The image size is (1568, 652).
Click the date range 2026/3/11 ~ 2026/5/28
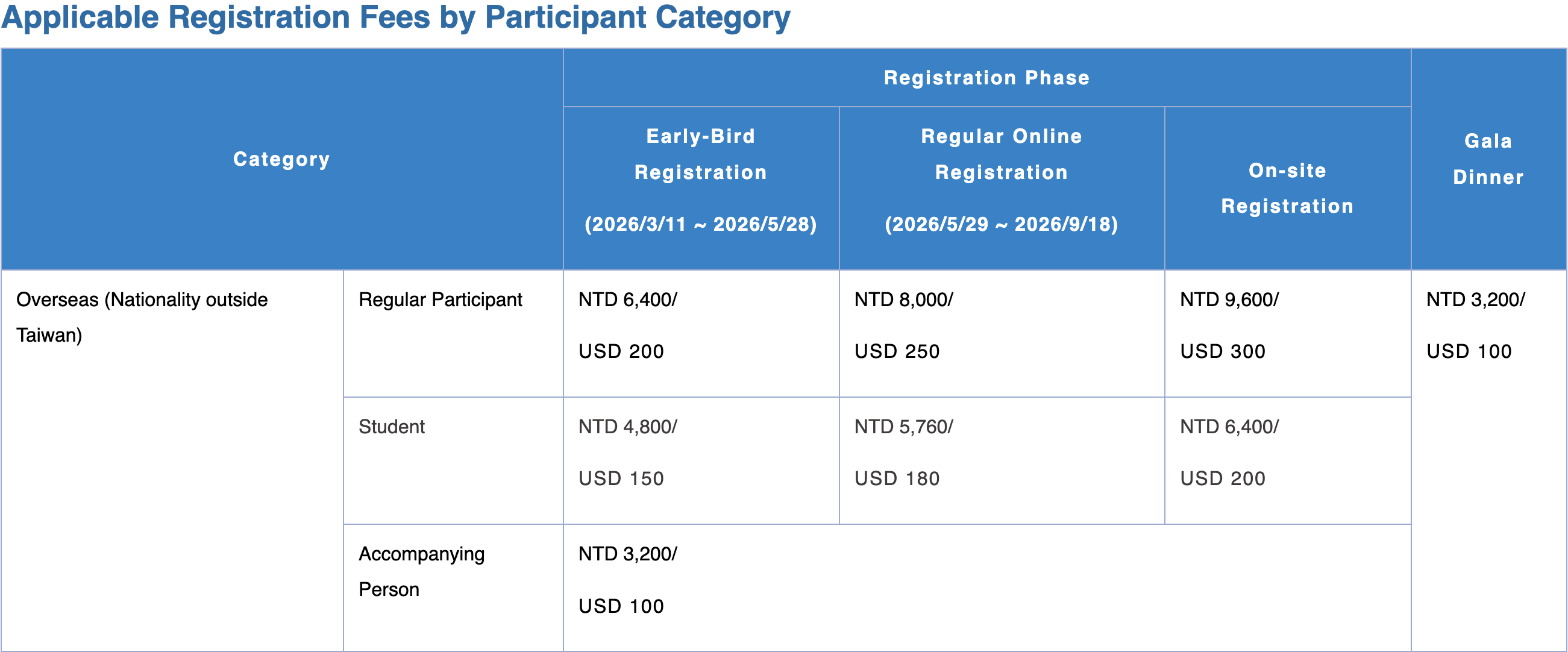701,224
